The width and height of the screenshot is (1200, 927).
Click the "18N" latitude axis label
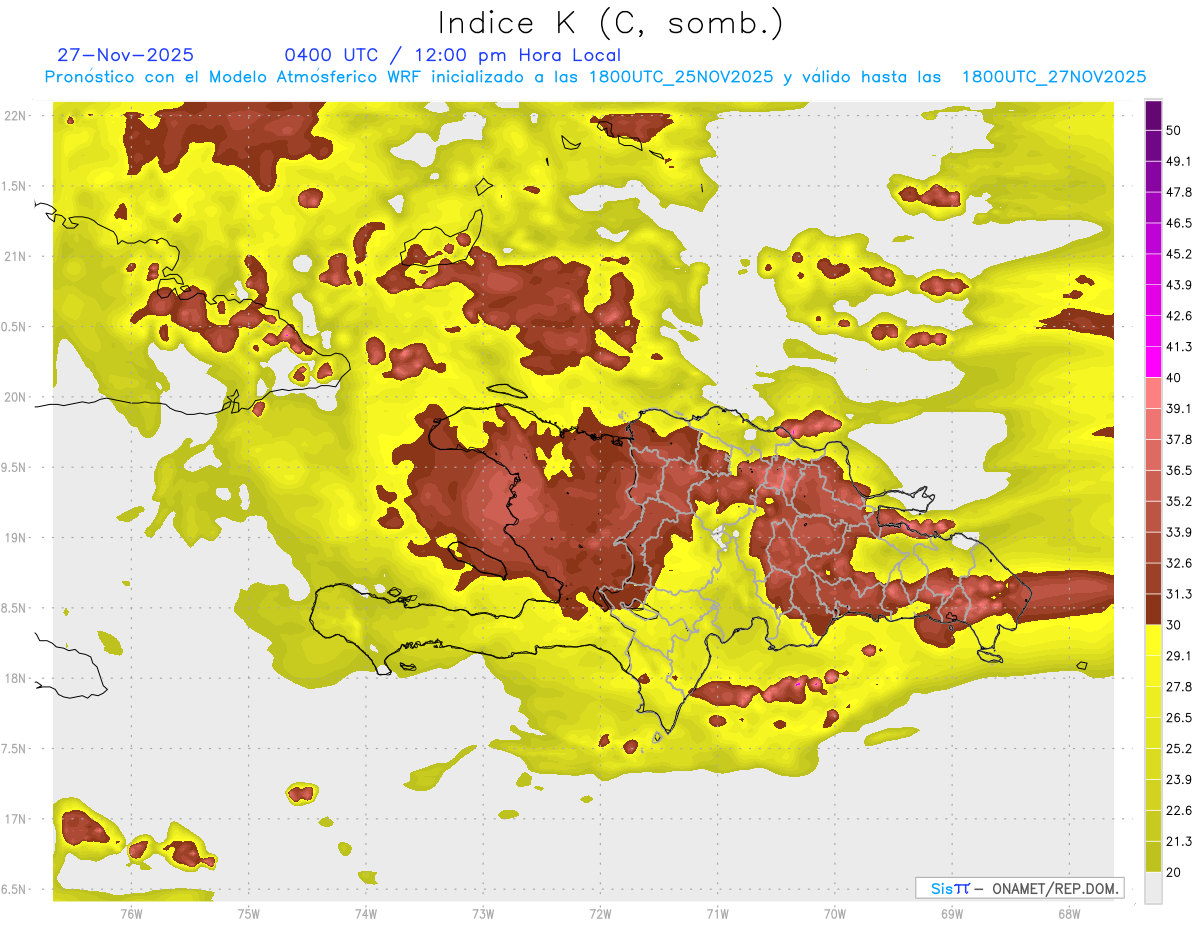pos(15,678)
